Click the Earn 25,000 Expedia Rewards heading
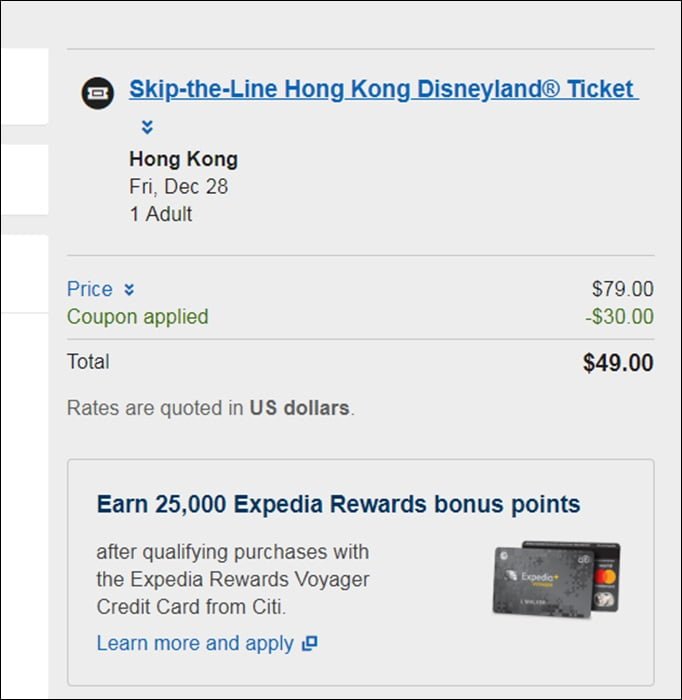 (x=338, y=504)
